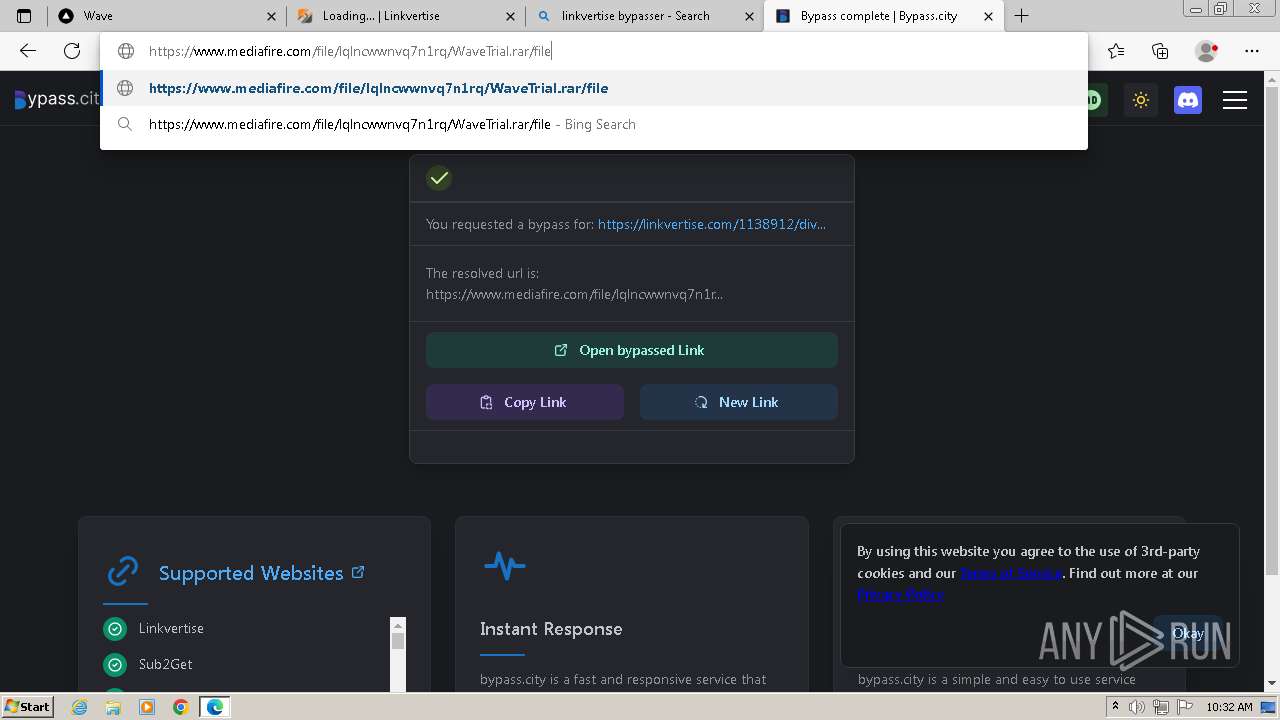Screen dimensions: 1280x720
Task: Click the green success checkmark icon
Action: tap(439, 178)
